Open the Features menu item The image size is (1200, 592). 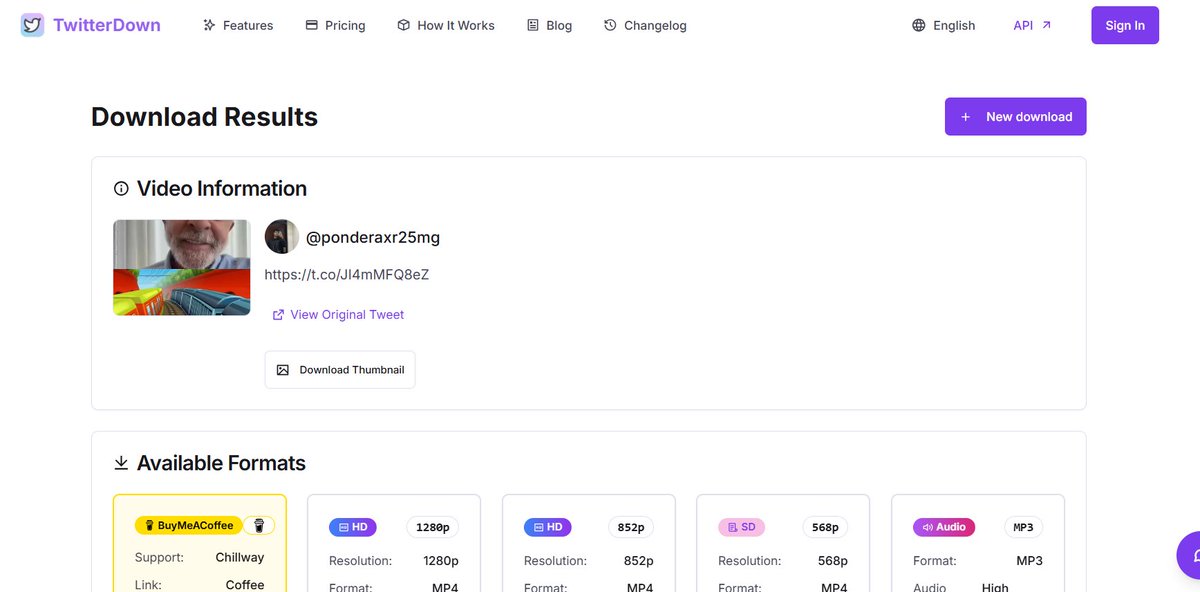point(238,25)
